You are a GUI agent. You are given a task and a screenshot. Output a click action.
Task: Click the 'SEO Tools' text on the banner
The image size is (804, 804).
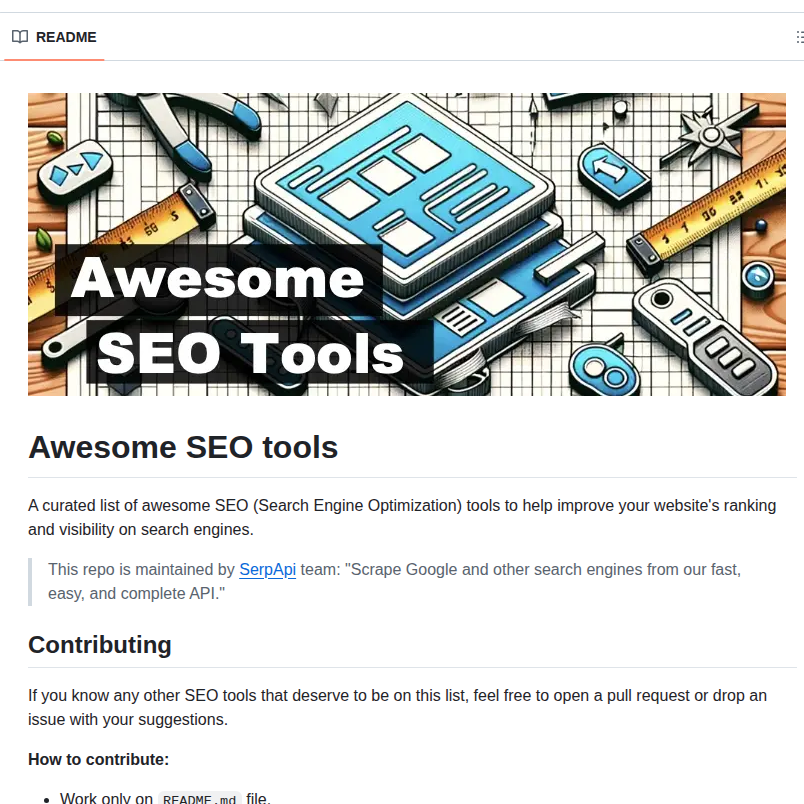point(249,352)
